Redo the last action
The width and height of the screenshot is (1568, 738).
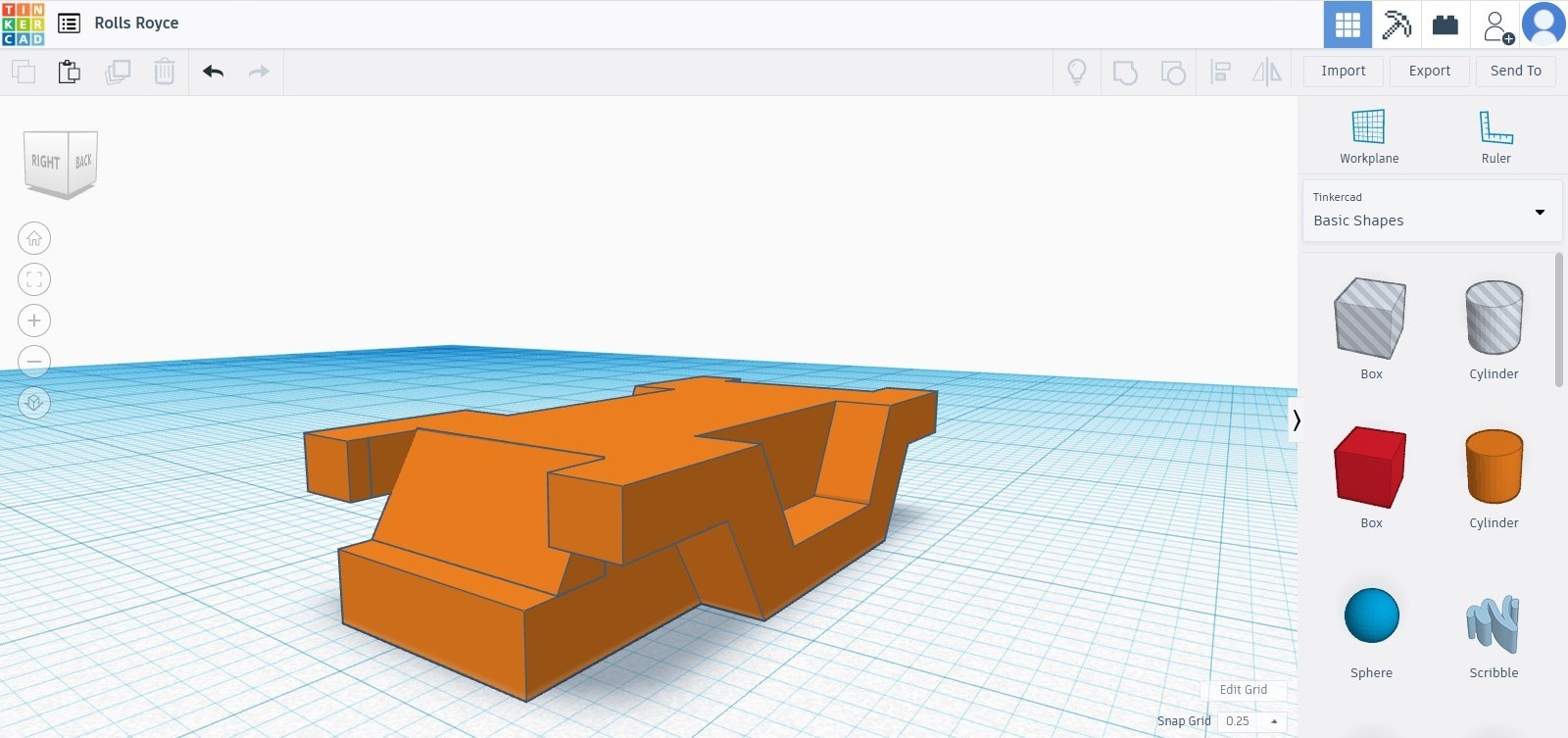tap(259, 72)
